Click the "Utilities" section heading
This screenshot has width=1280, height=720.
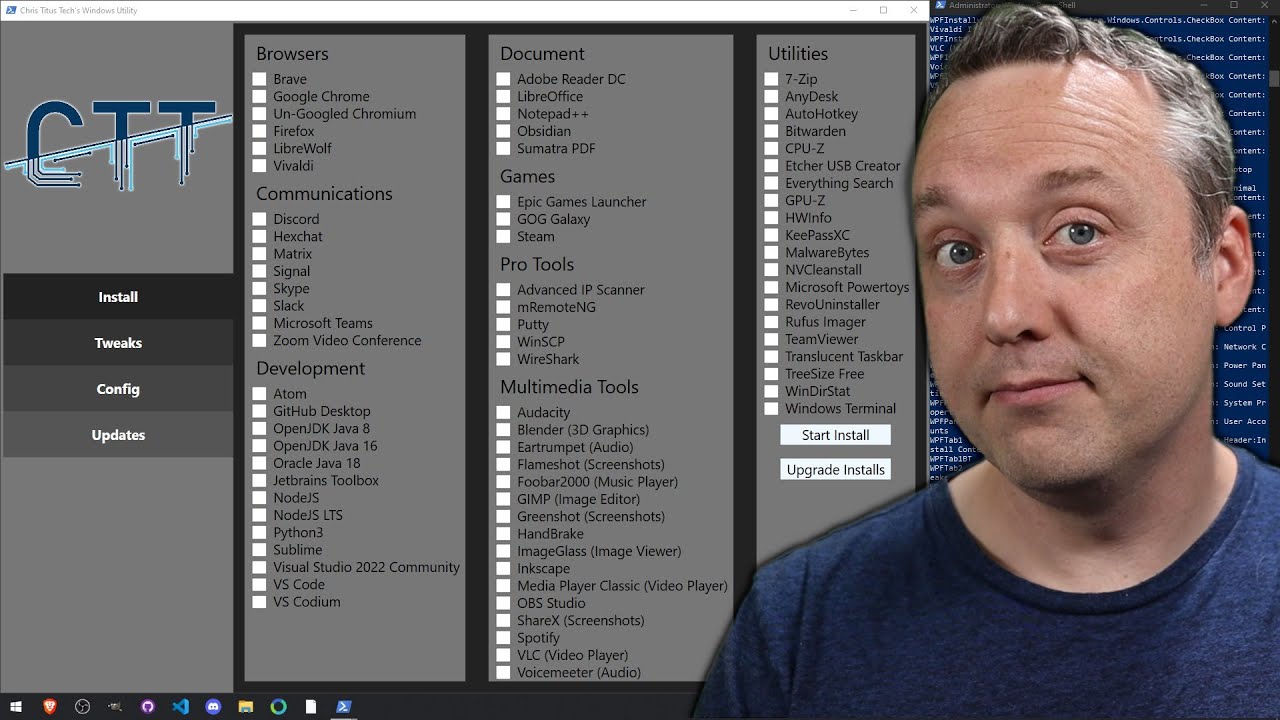point(798,54)
